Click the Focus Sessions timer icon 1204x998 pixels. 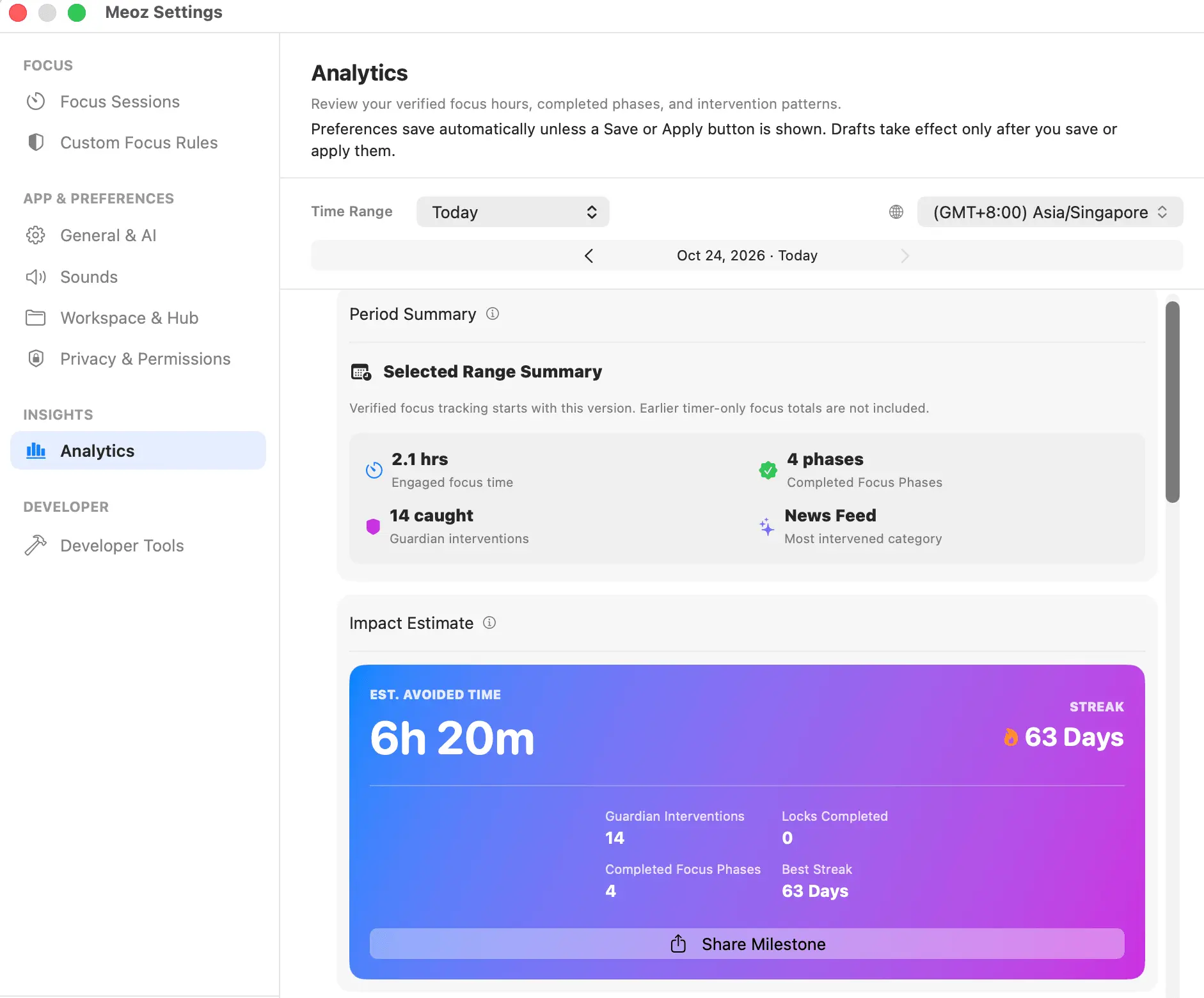[36, 102]
